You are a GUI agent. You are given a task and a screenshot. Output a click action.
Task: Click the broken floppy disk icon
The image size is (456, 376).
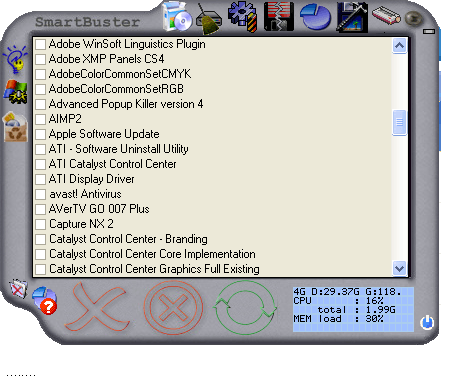click(279, 17)
